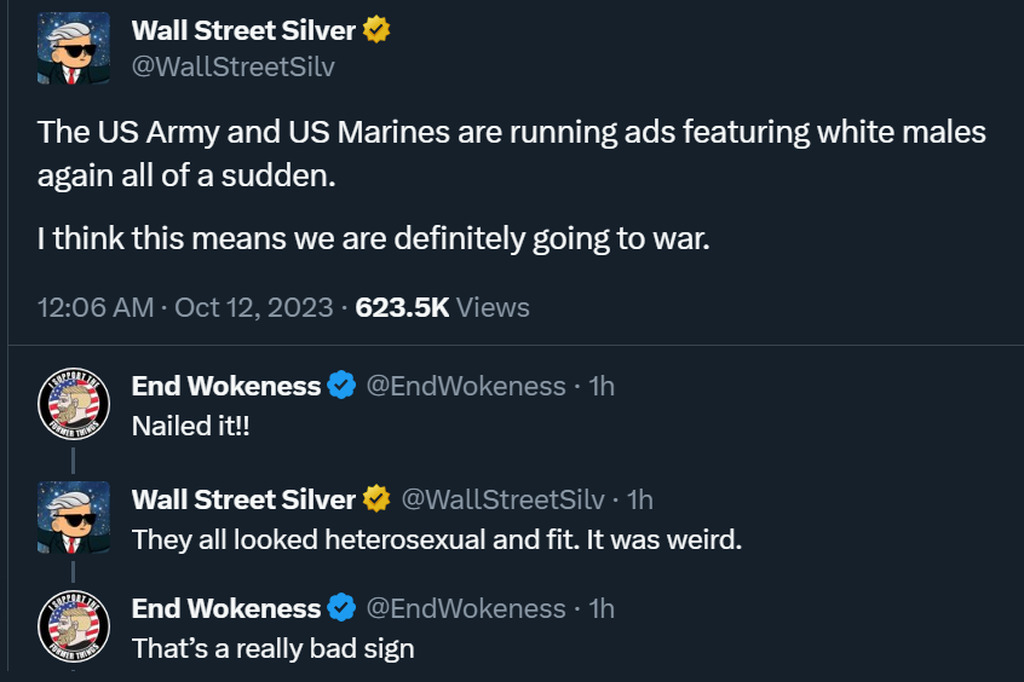Open End Wokeness avatar beside "Nailed it!!"
1024x682 pixels.
73,405
